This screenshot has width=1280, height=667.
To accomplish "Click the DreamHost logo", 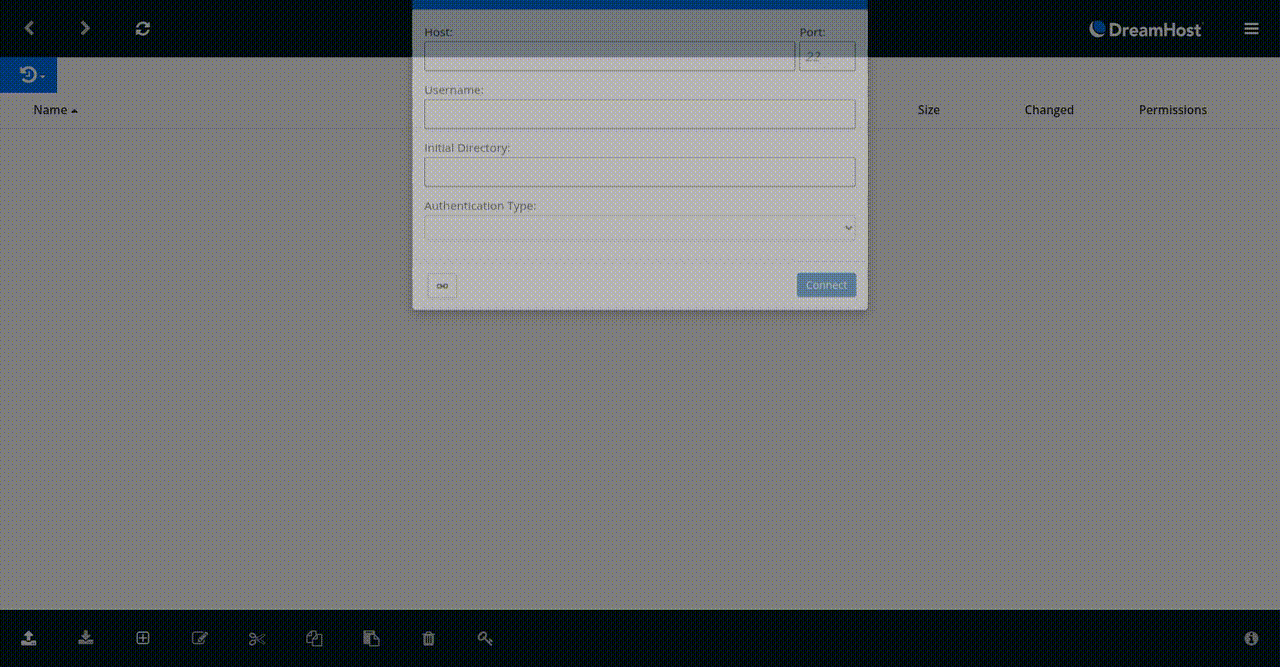I will [1146, 29].
